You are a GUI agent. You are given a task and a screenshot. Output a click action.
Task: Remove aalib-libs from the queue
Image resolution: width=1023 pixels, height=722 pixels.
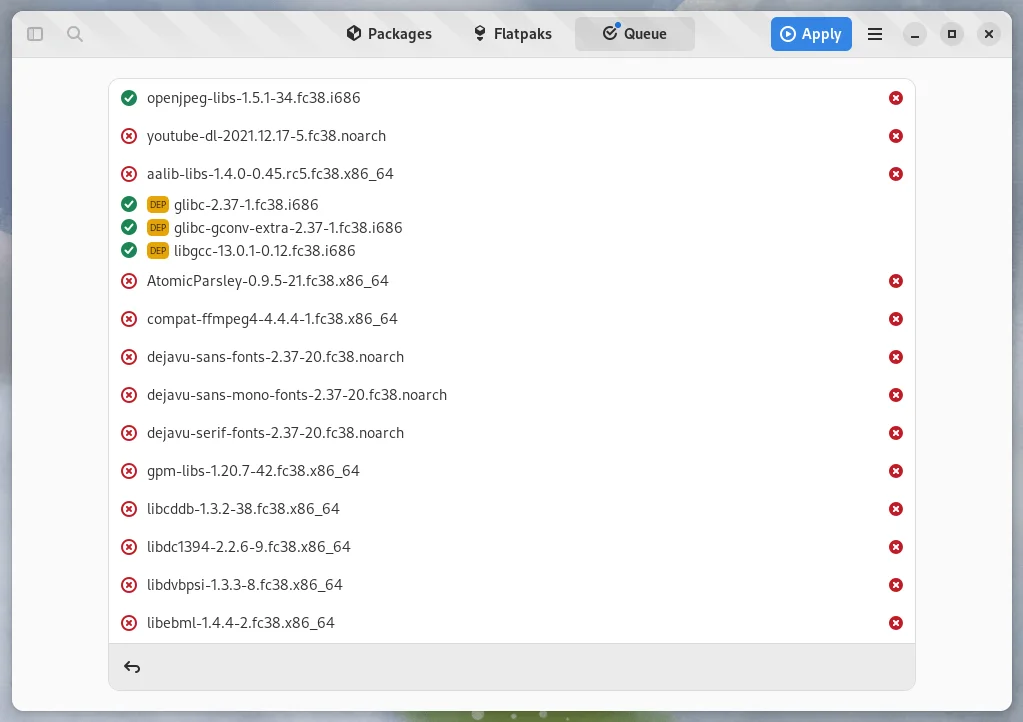(896, 174)
